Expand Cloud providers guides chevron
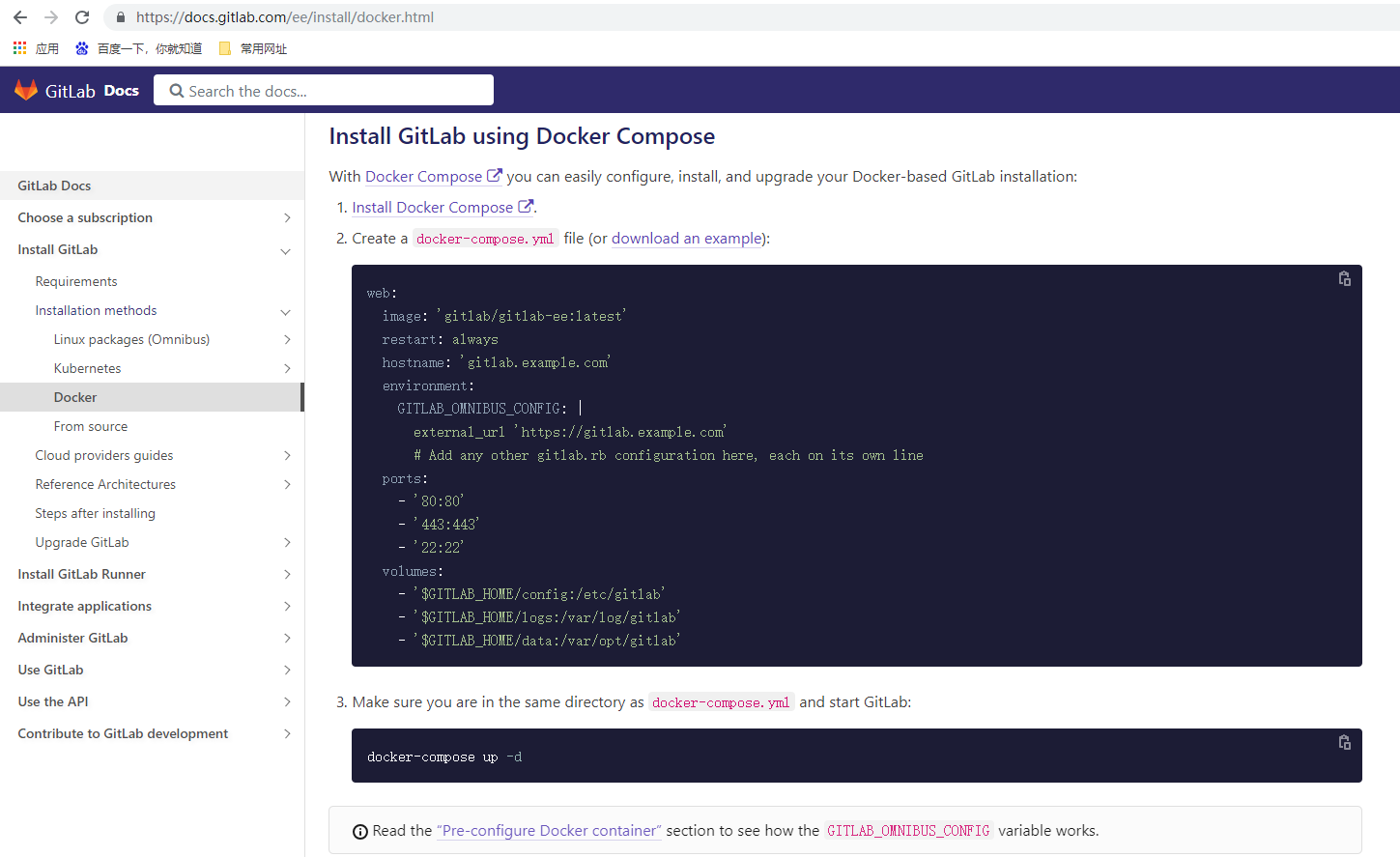This screenshot has height=857, width=1400. click(x=287, y=455)
